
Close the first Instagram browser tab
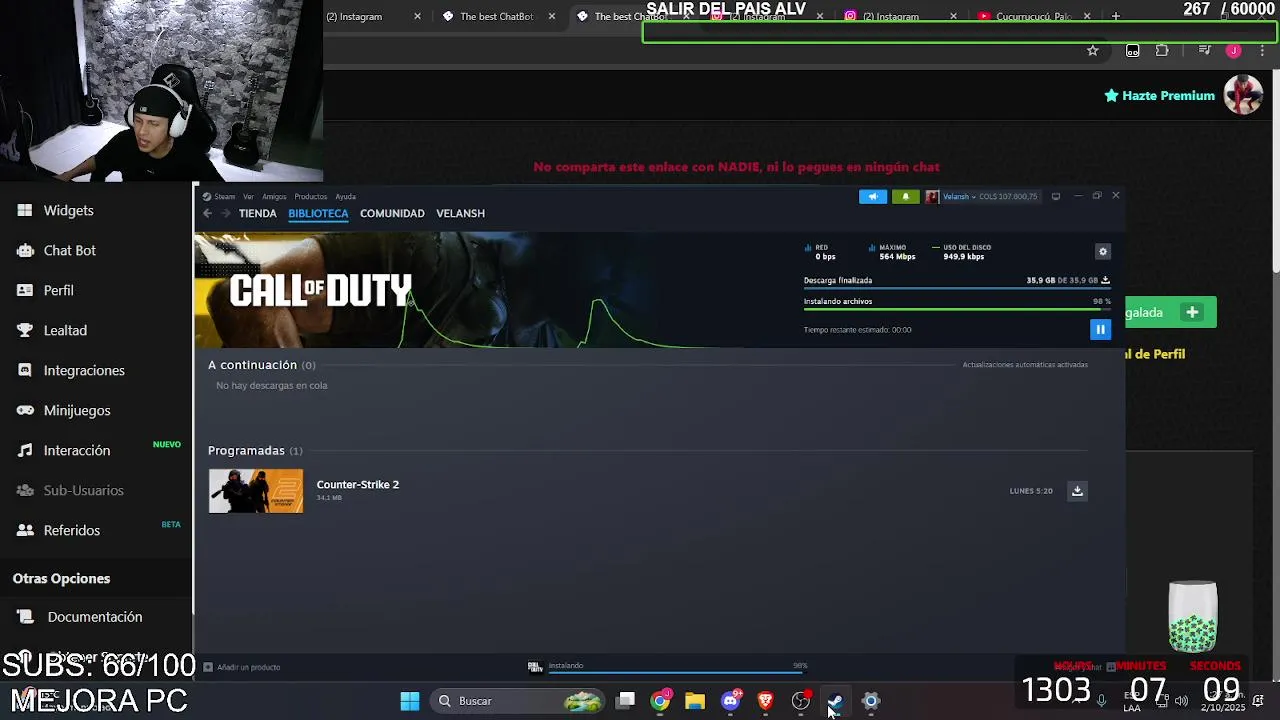pos(417,16)
